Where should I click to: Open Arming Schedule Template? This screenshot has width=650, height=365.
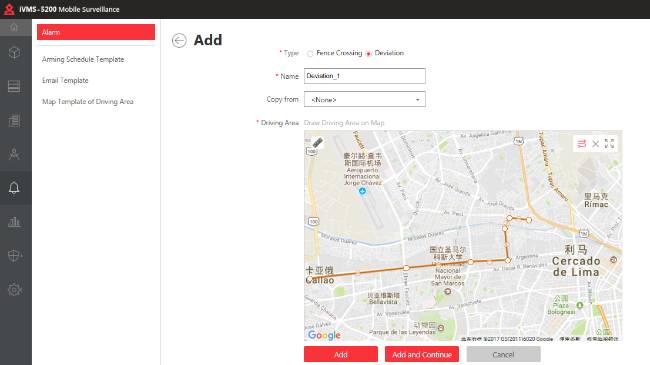(x=83, y=59)
